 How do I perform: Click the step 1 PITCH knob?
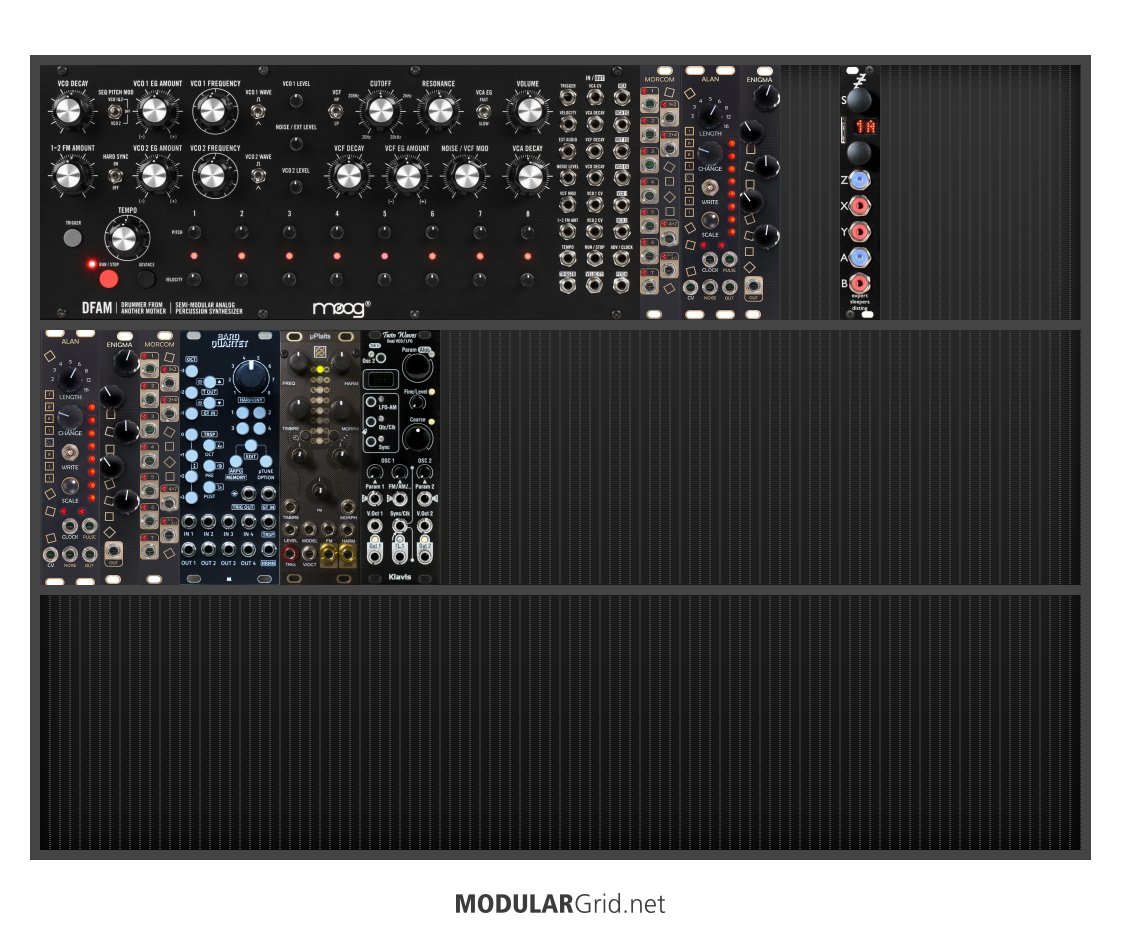[194, 232]
